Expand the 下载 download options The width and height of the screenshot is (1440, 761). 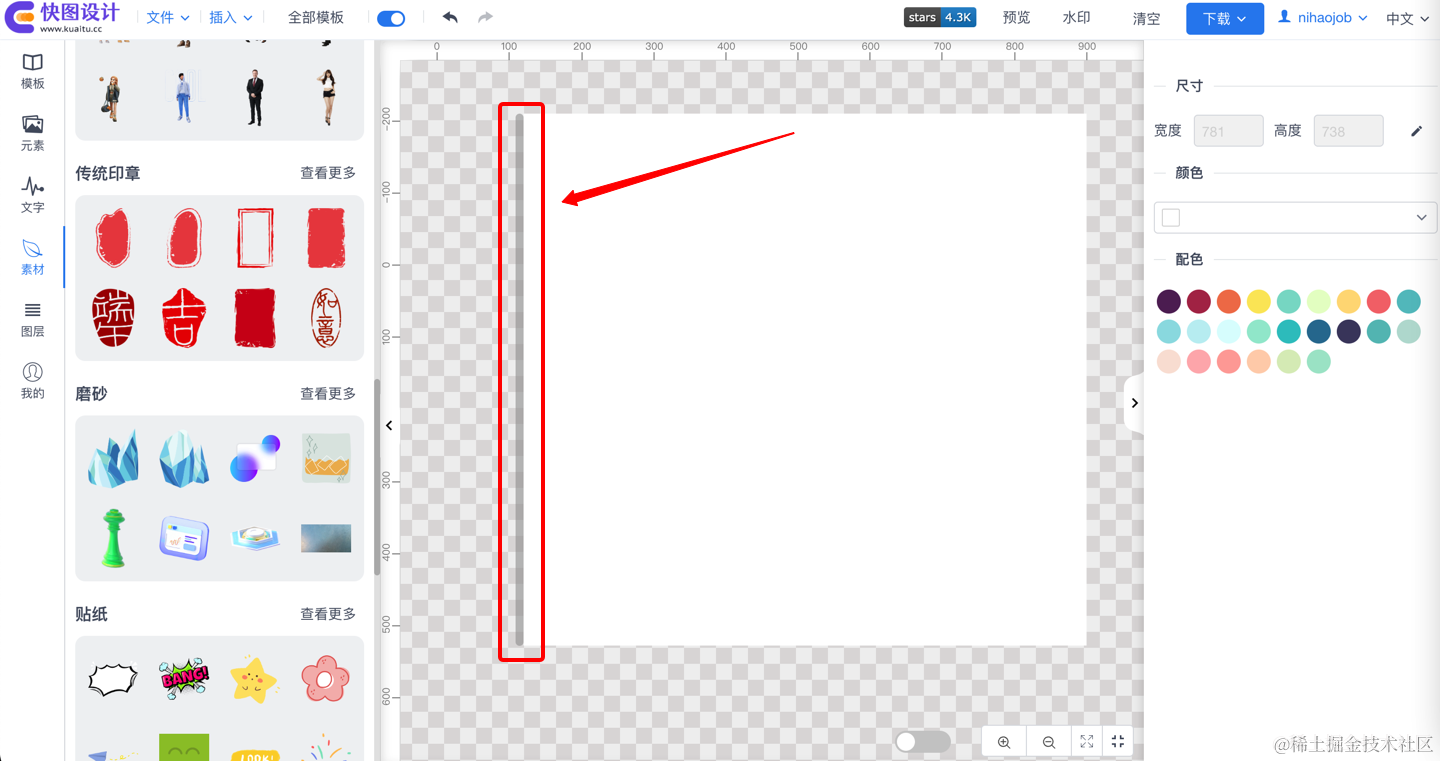tap(1225, 18)
